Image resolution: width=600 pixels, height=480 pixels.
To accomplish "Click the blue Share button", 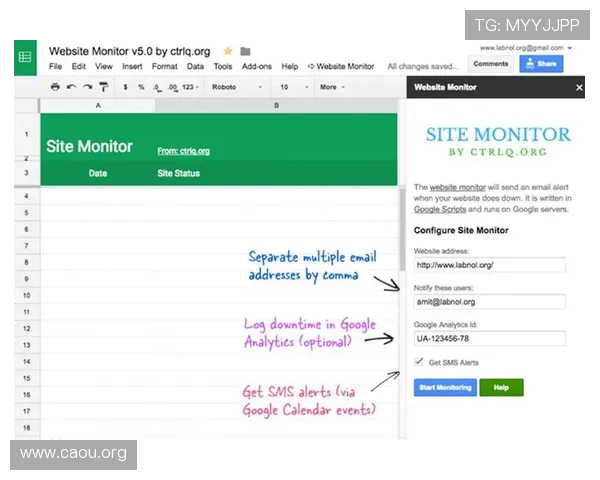I will pos(541,64).
